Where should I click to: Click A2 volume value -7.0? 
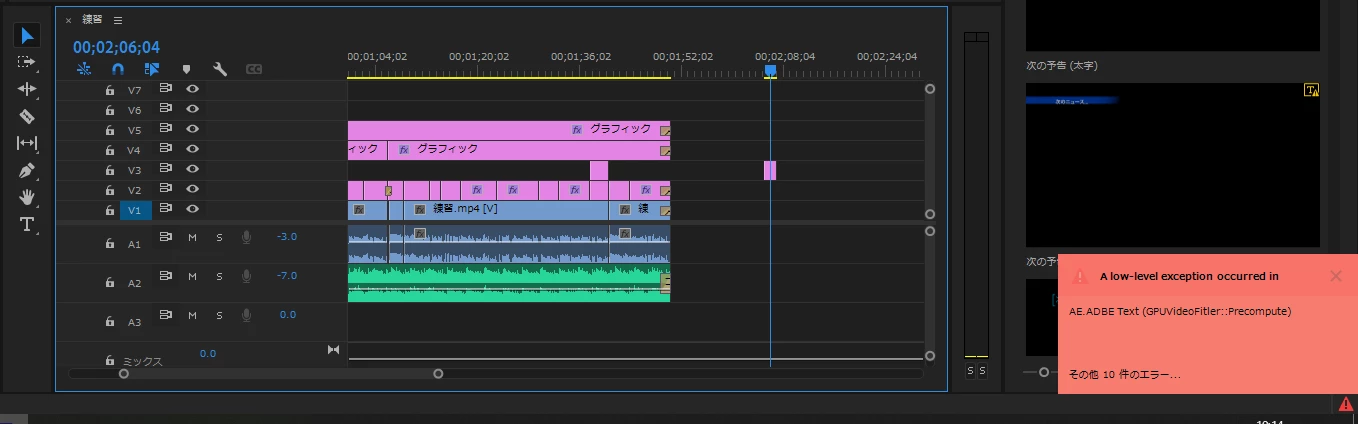(287, 276)
